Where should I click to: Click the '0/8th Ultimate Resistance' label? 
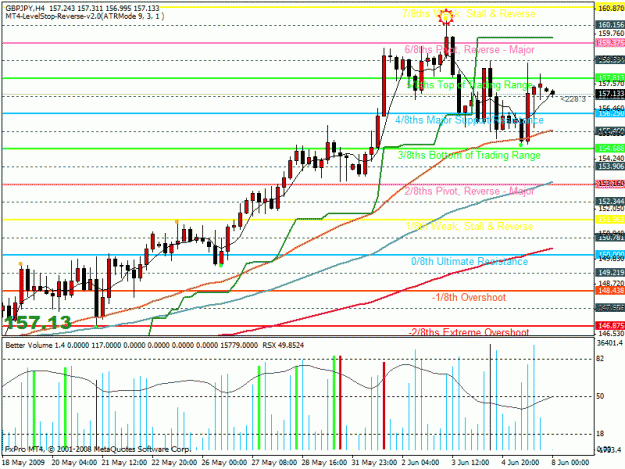click(x=470, y=261)
